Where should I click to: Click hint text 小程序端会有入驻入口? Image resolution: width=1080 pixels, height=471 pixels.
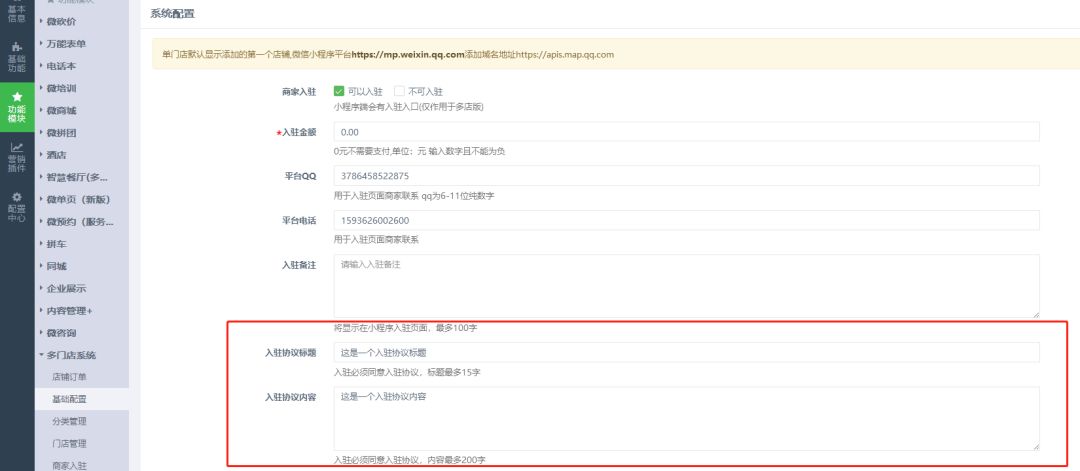410,107
